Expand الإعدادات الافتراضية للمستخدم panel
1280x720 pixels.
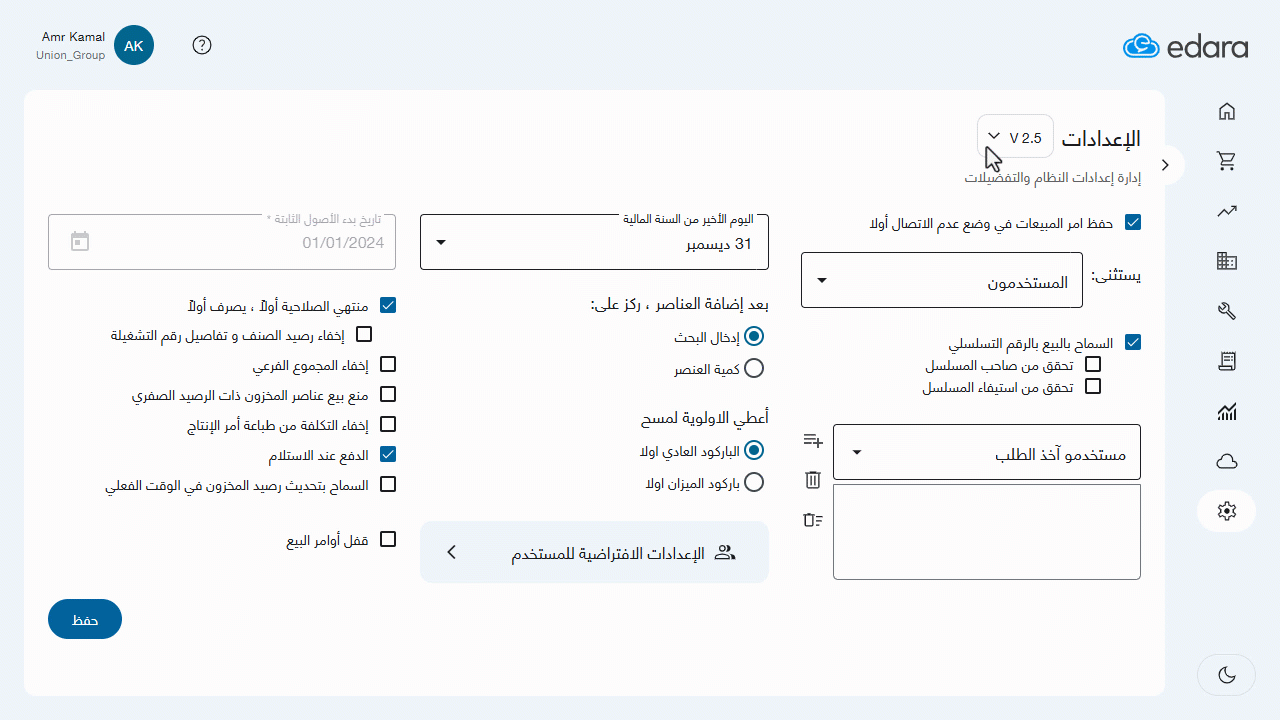[594, 552]
